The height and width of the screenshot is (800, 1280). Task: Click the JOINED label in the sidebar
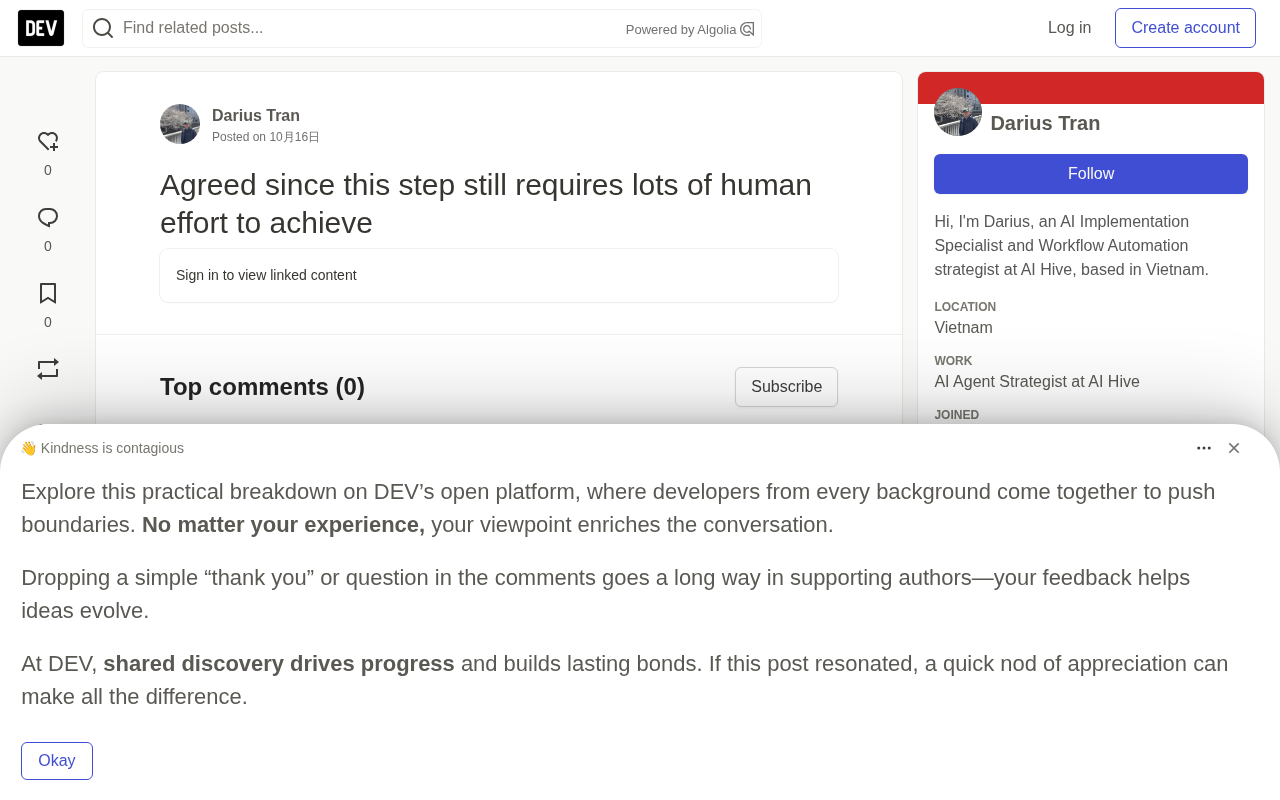957,415
